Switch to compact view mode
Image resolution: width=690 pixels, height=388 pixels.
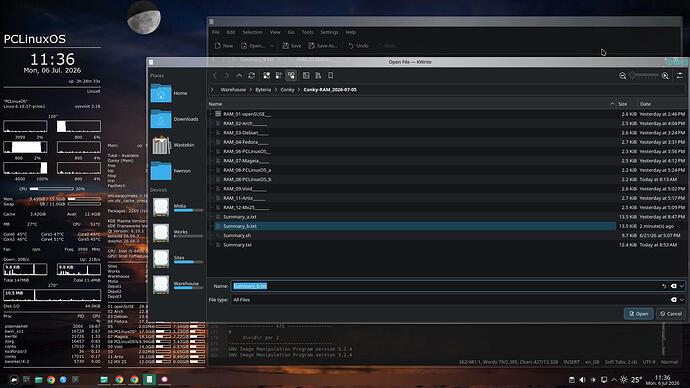pos(279,76)
